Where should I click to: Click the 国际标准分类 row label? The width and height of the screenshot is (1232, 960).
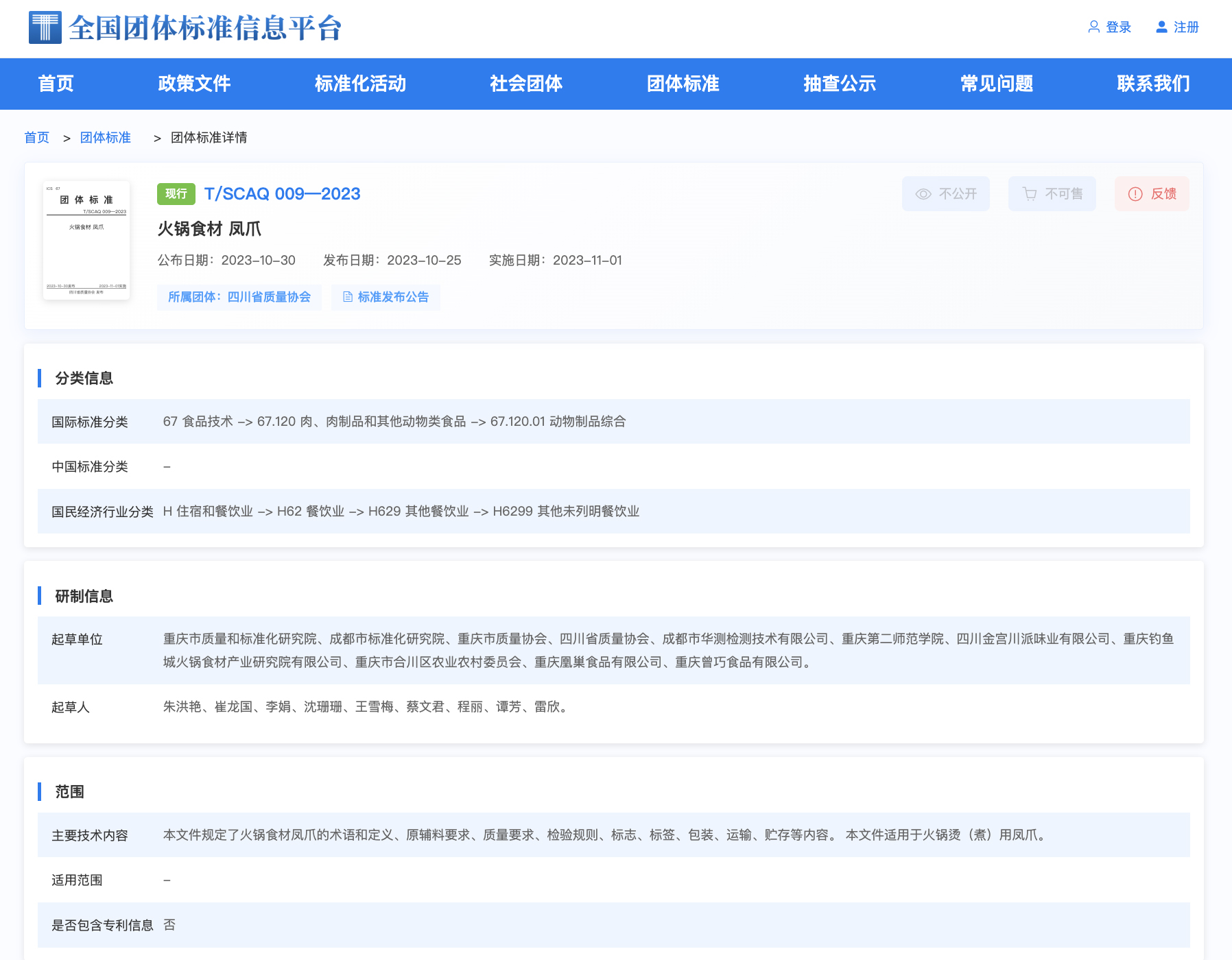click(x=90, y=422)
